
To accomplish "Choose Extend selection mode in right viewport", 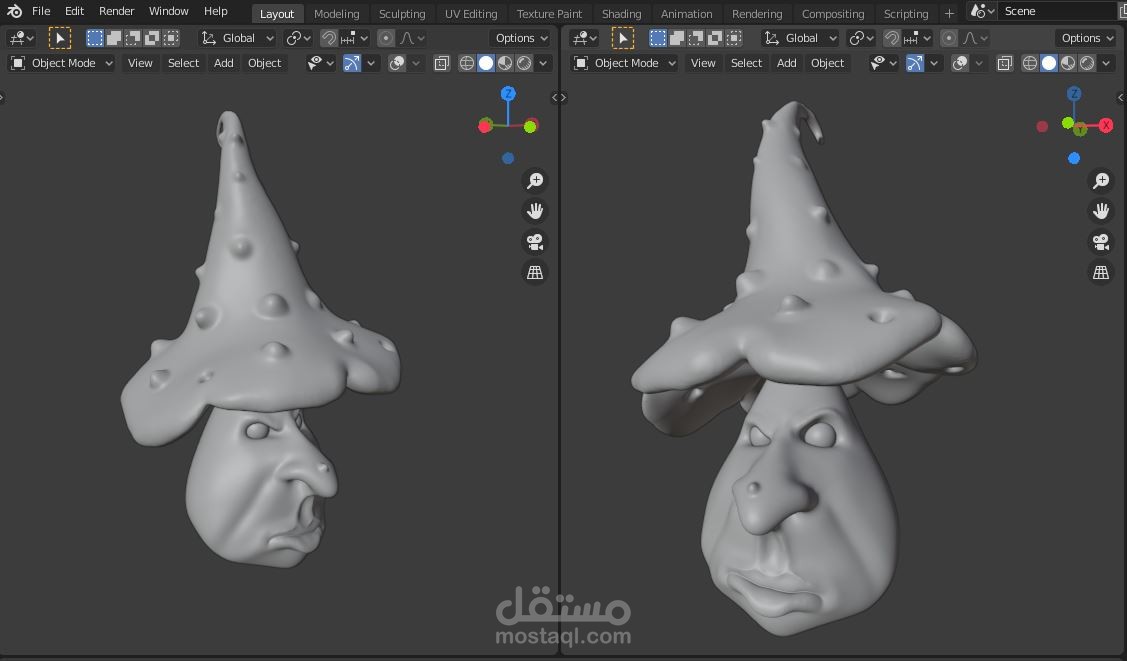I will tap(676, 38).
